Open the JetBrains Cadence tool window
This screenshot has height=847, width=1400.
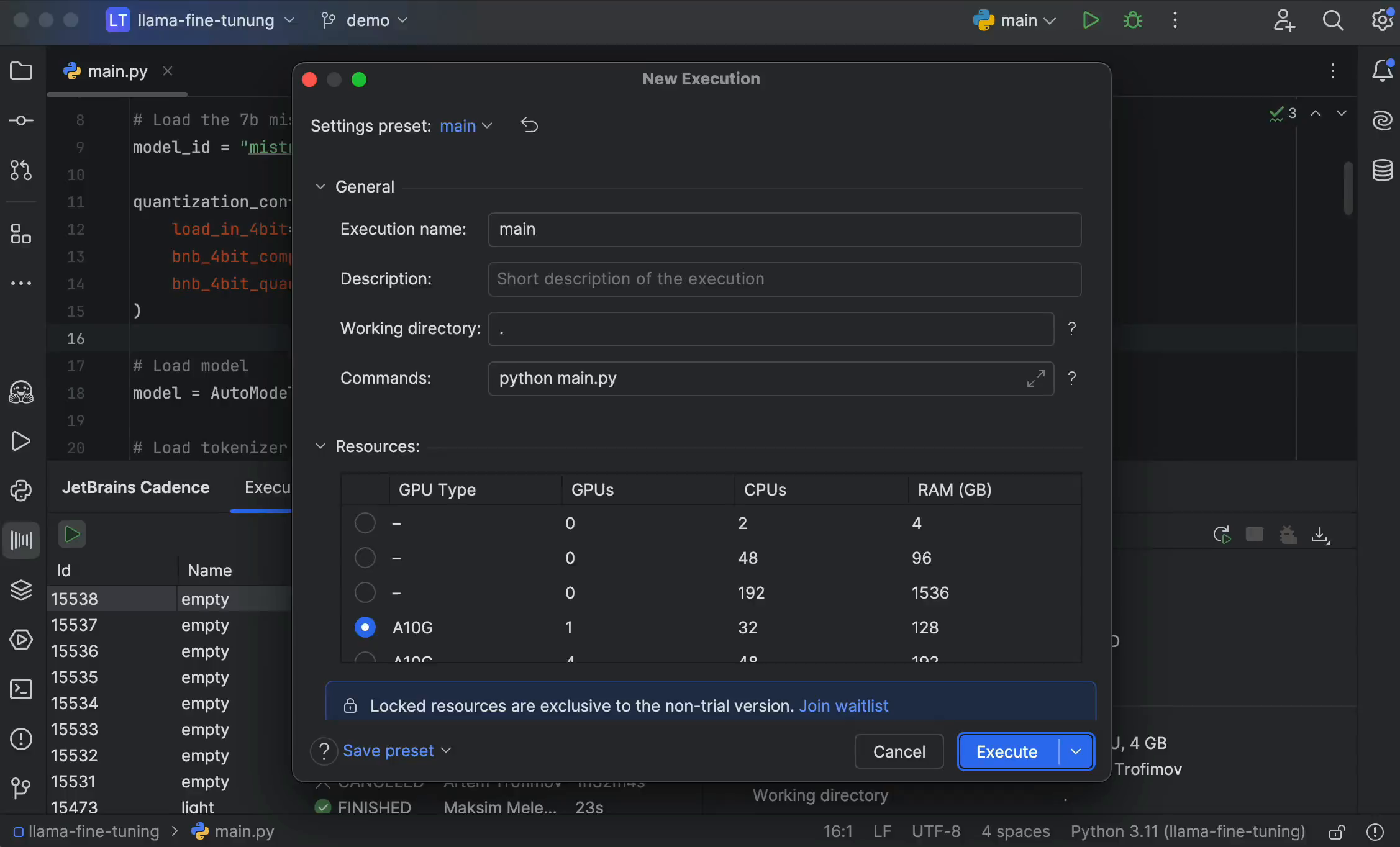[21, 540]
